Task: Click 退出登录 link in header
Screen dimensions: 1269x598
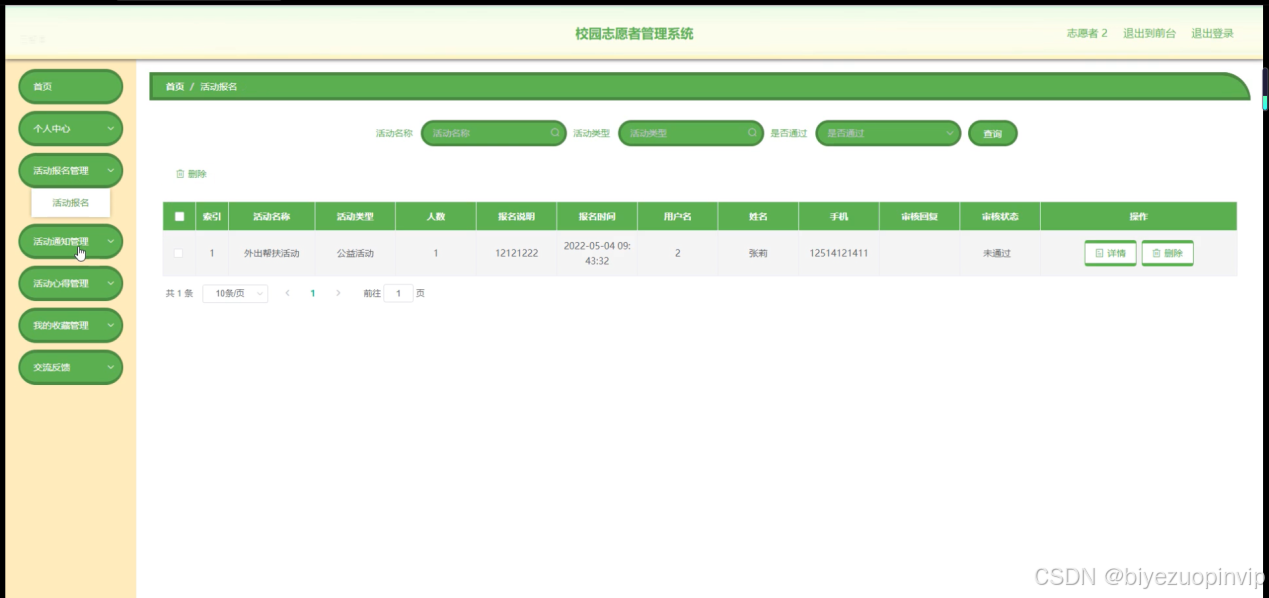Action: (1212, 33)
